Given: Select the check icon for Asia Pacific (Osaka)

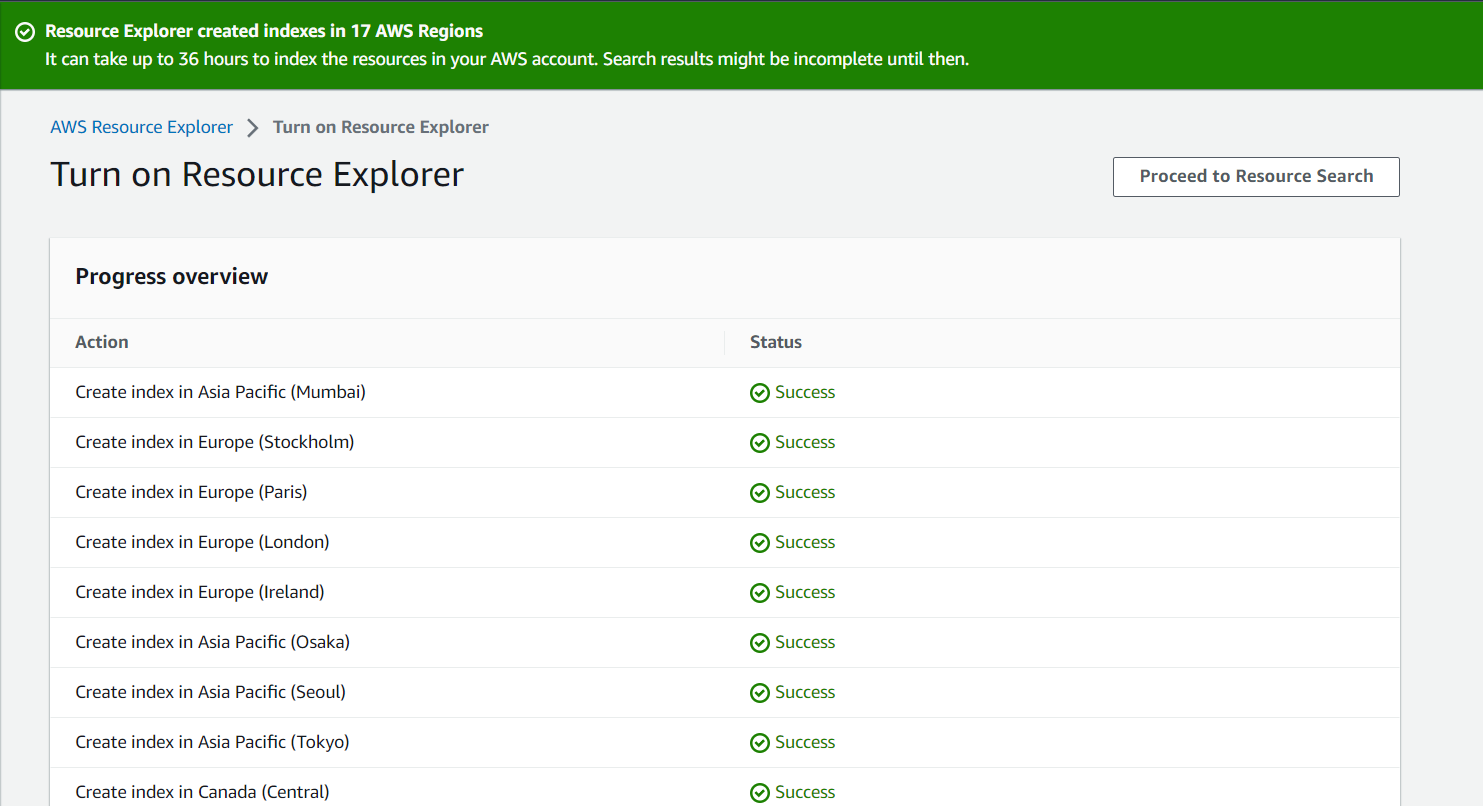Looking at the screenshot, I should pyautogui.click(x=760, y=642).
